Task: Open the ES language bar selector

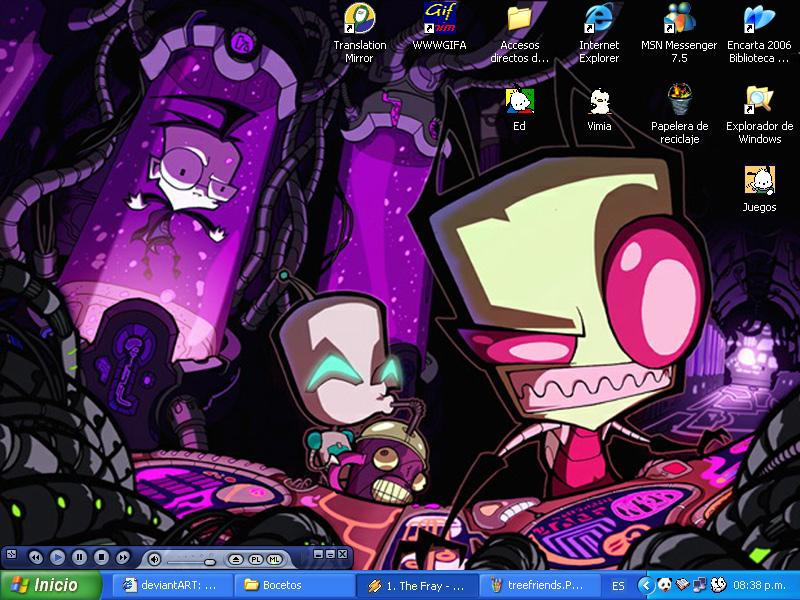Action: [x=618, y=586]
